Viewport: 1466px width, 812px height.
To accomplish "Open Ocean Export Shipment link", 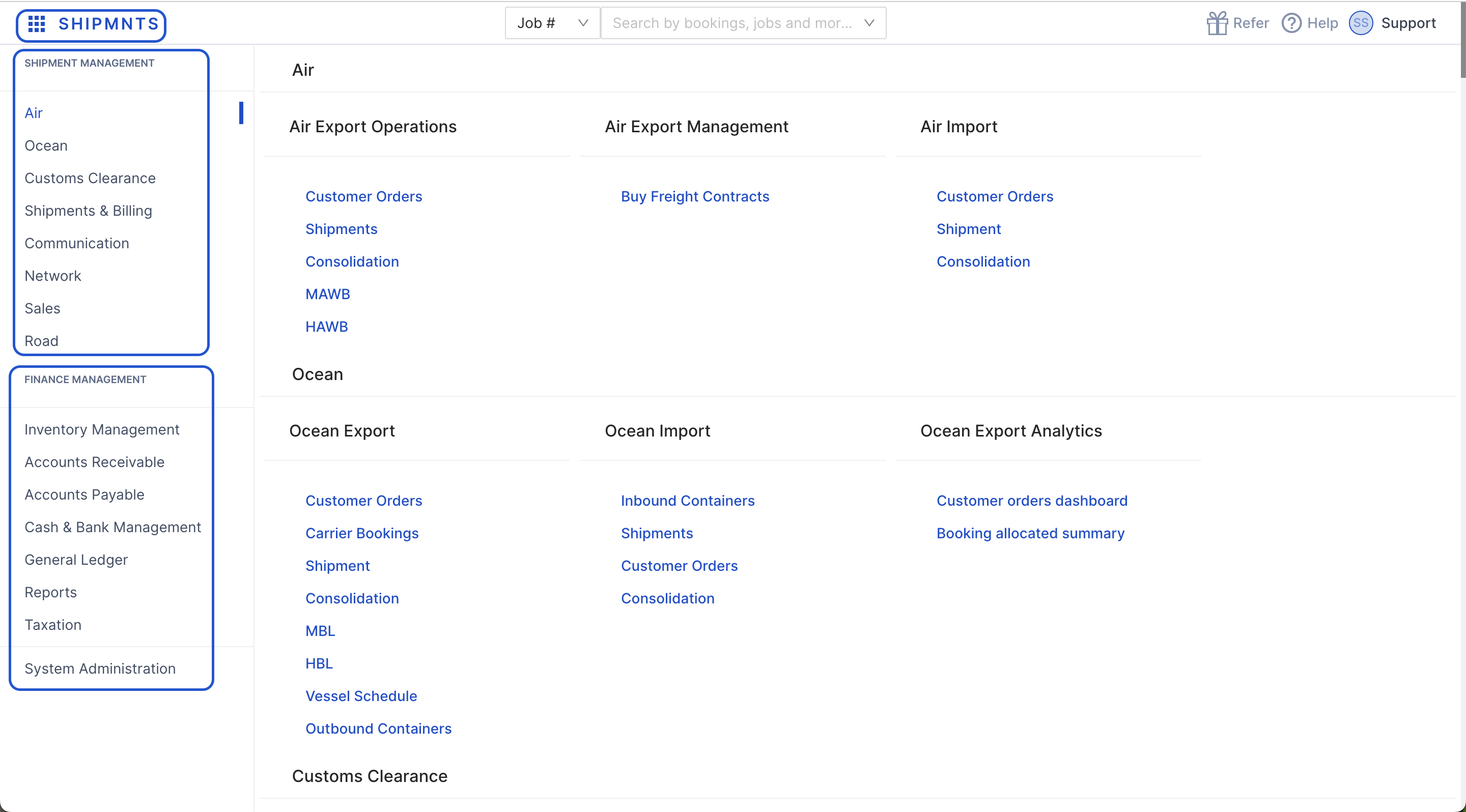I will 337,566.
